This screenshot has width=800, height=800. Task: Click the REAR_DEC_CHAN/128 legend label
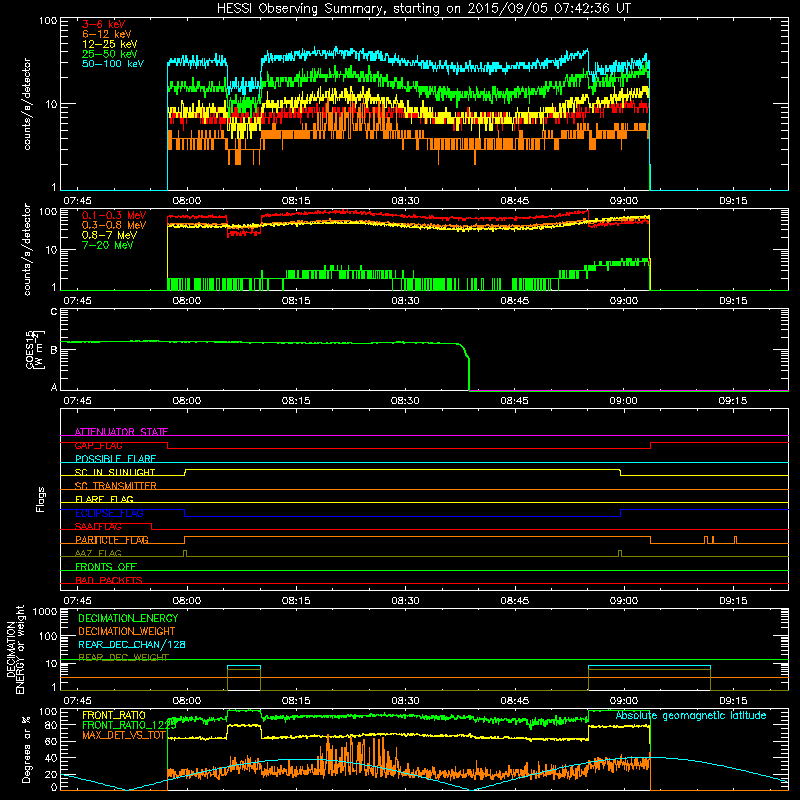coord(132,644)
